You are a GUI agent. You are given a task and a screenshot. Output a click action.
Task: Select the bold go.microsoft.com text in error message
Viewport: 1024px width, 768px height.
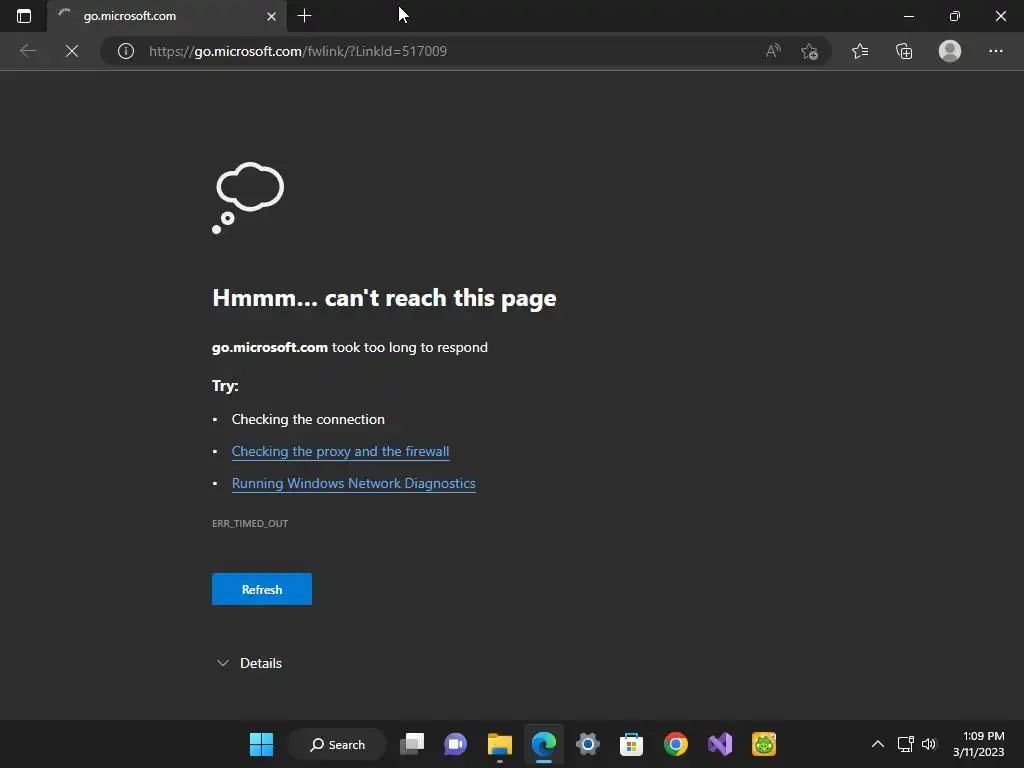click(x=270, y=347)
